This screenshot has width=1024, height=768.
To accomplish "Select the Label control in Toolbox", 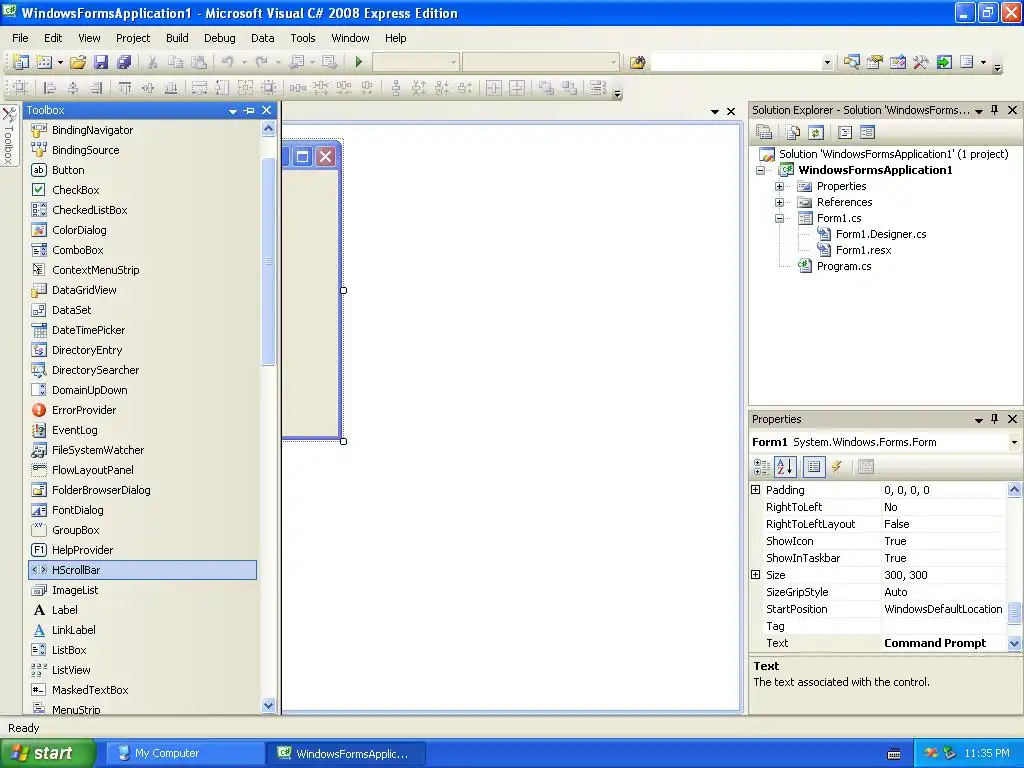I will (142, 610).
